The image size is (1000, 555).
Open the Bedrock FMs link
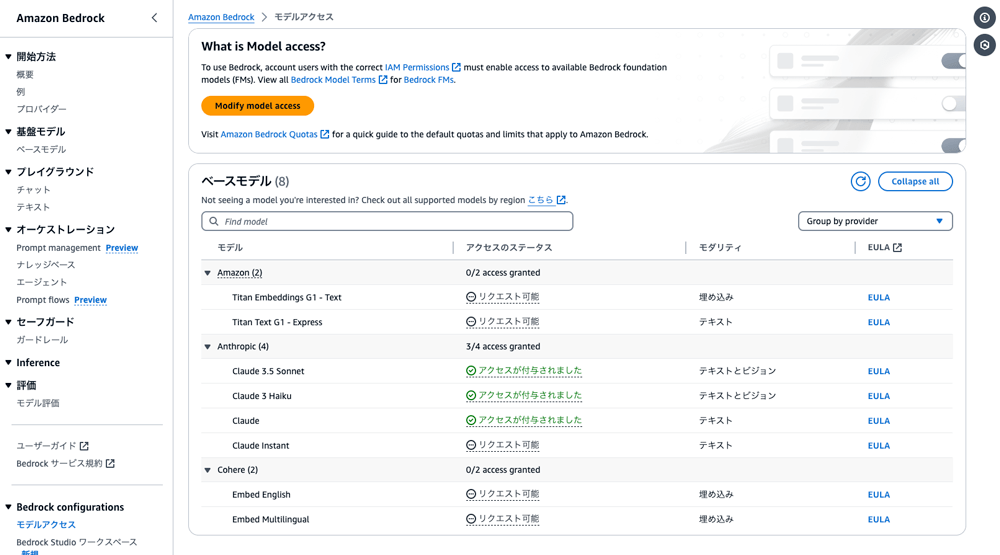click(x=429, y=80)
